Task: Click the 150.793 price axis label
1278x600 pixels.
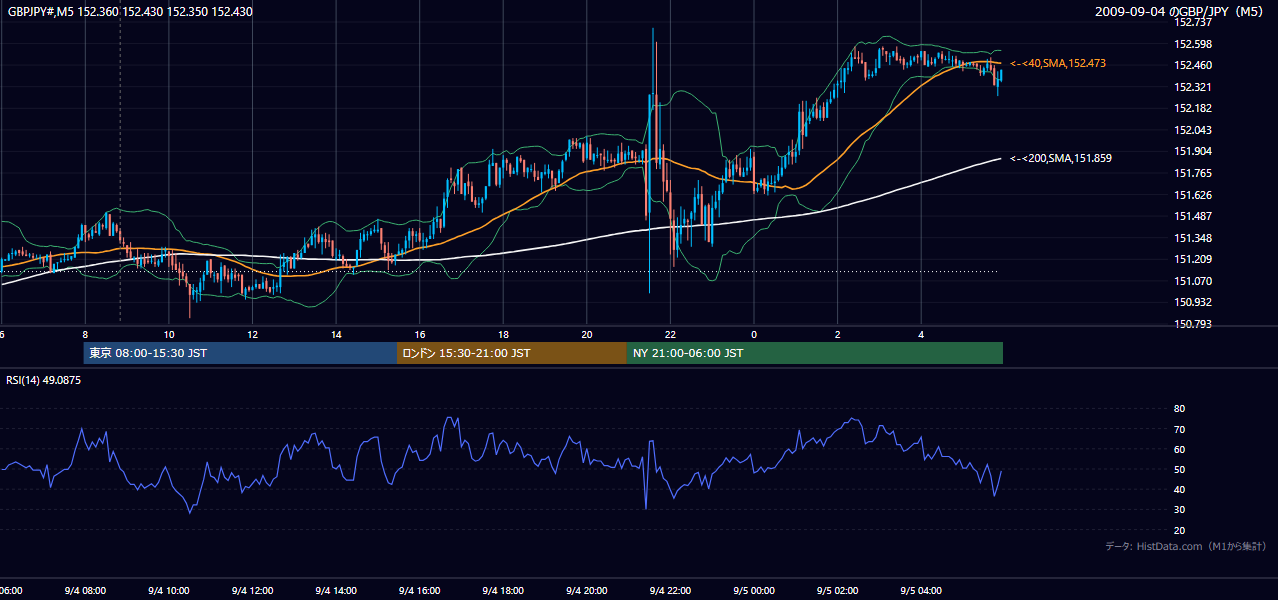Action: coord(1194,324)
